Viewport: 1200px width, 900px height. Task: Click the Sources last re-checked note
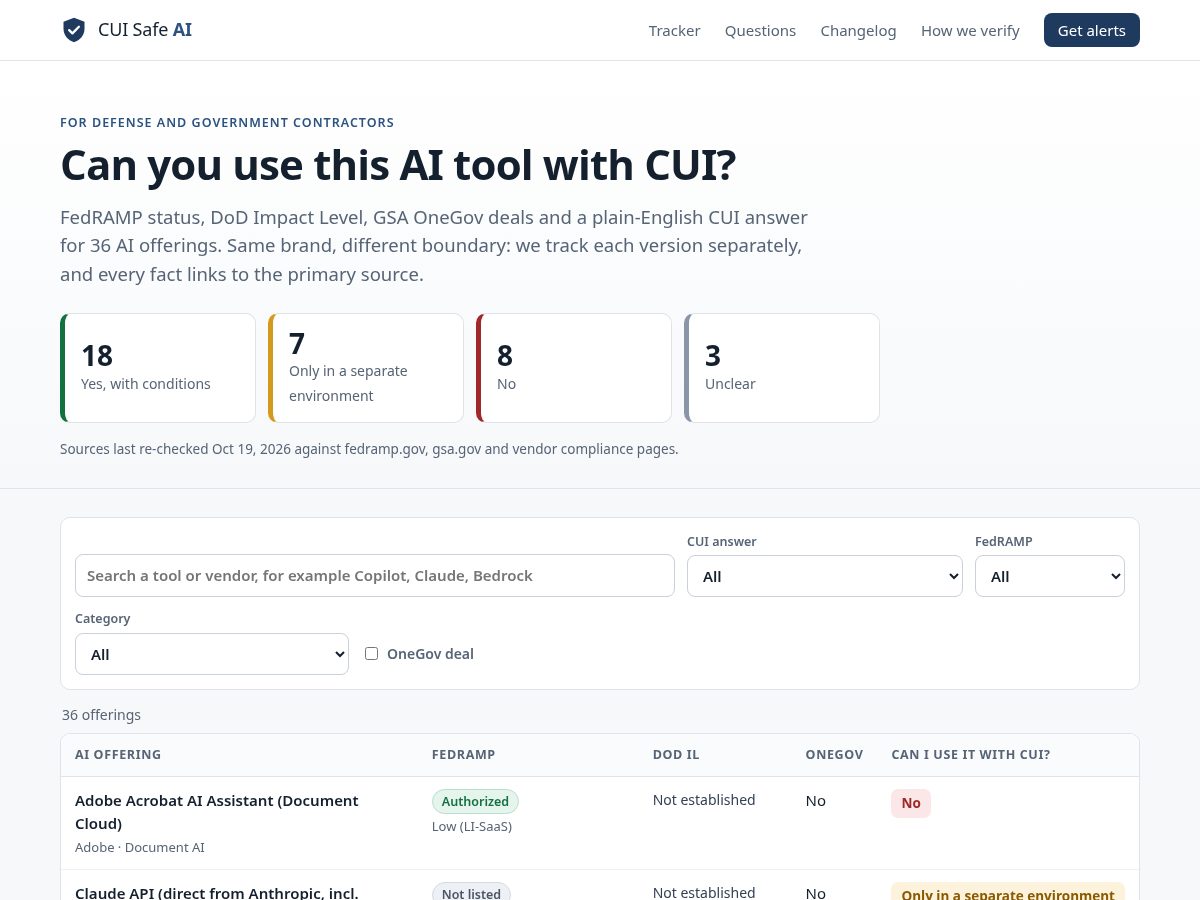coord(369,449)
